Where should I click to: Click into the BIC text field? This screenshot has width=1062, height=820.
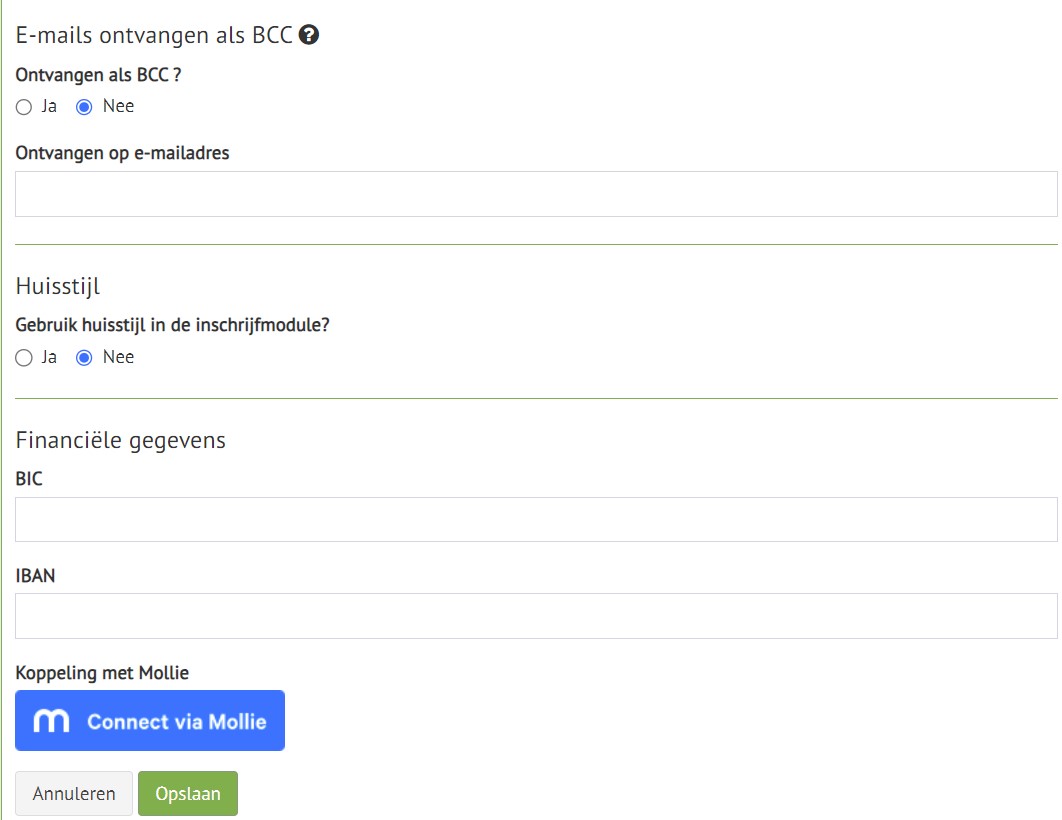click(x=536, y=519)
